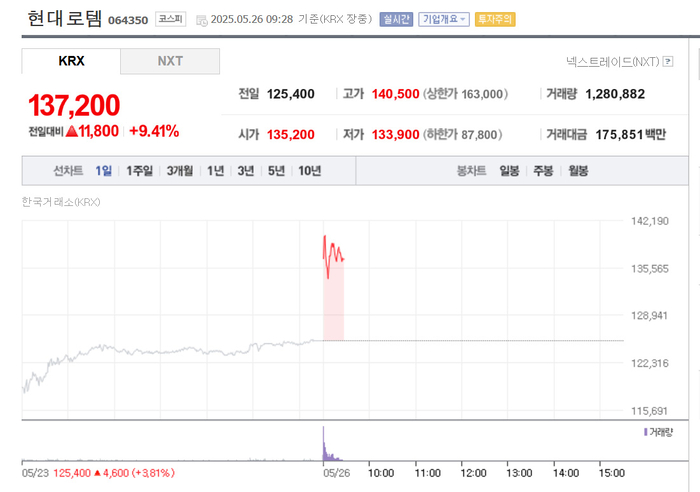Click the red up-arrow change indicator

tap(71, 131)
